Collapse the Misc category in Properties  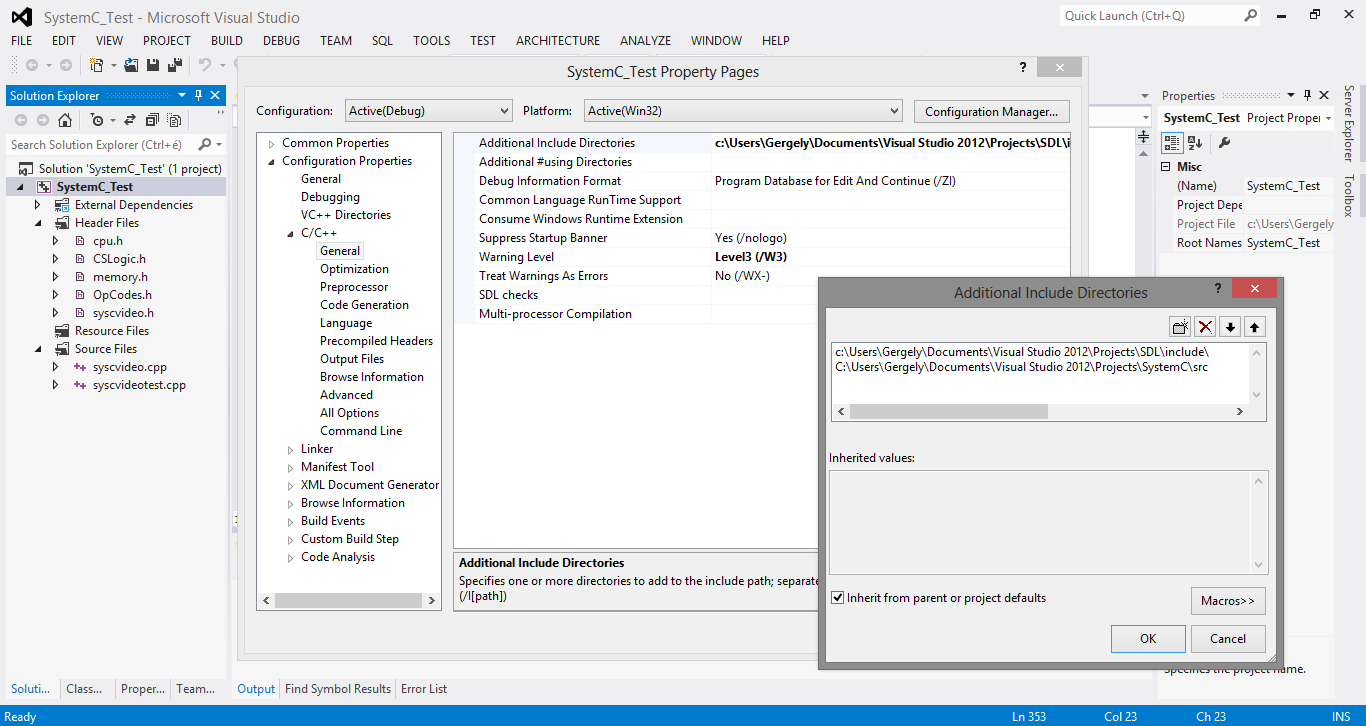tap(1166, 167)
